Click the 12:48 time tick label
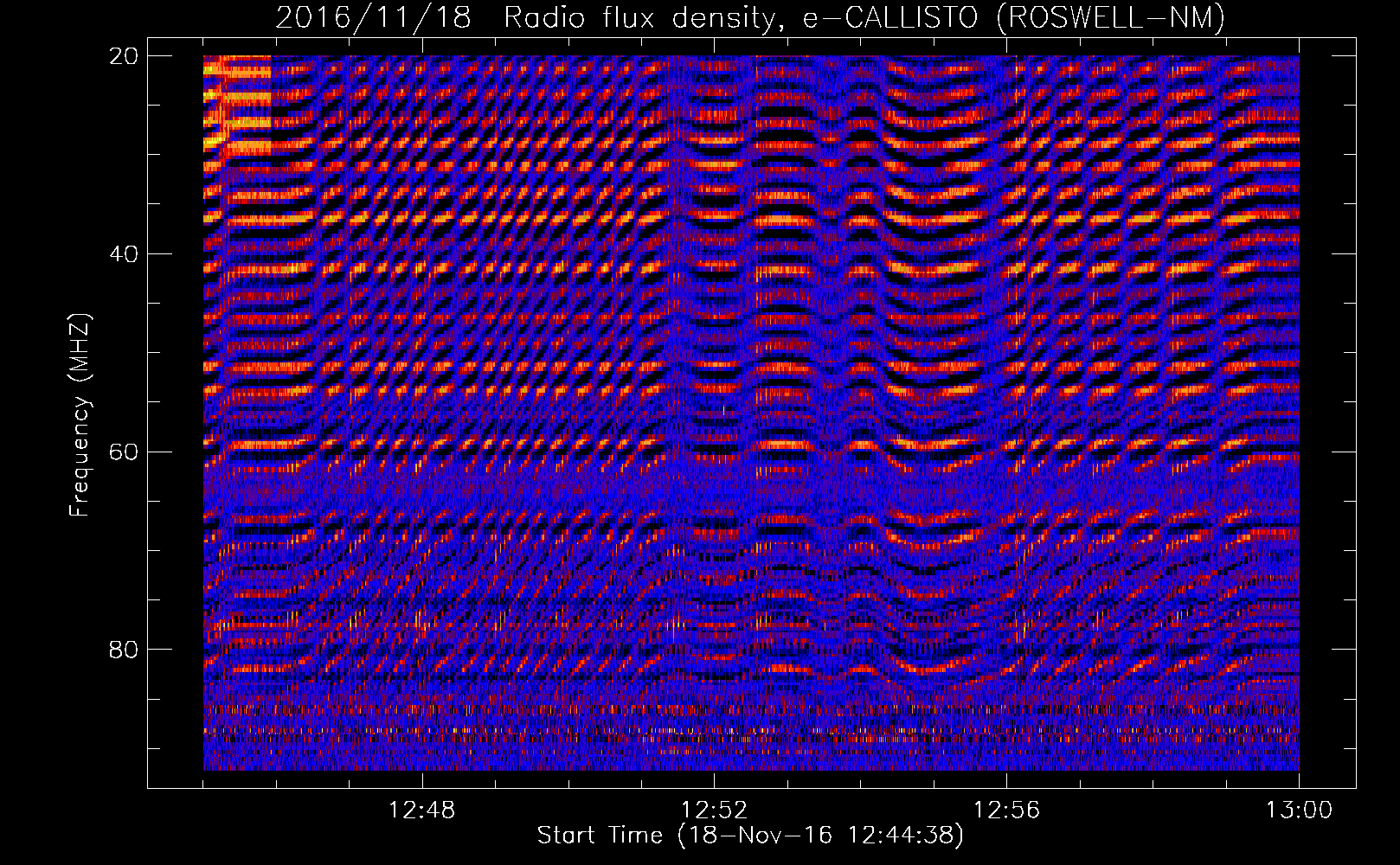Screen dimensions: 1400x865 pos(422,810)
